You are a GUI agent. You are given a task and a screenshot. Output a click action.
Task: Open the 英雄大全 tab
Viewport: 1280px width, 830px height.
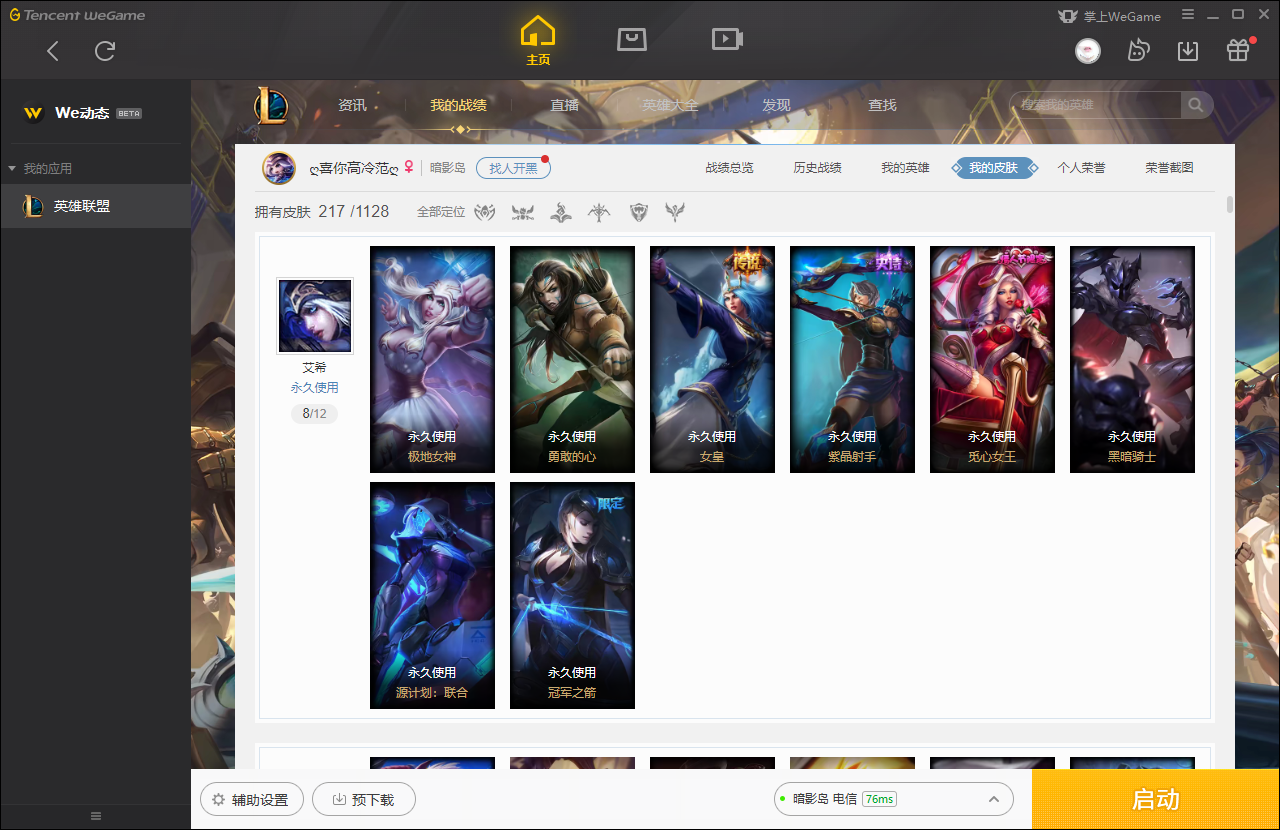click(x=670, y=105)
